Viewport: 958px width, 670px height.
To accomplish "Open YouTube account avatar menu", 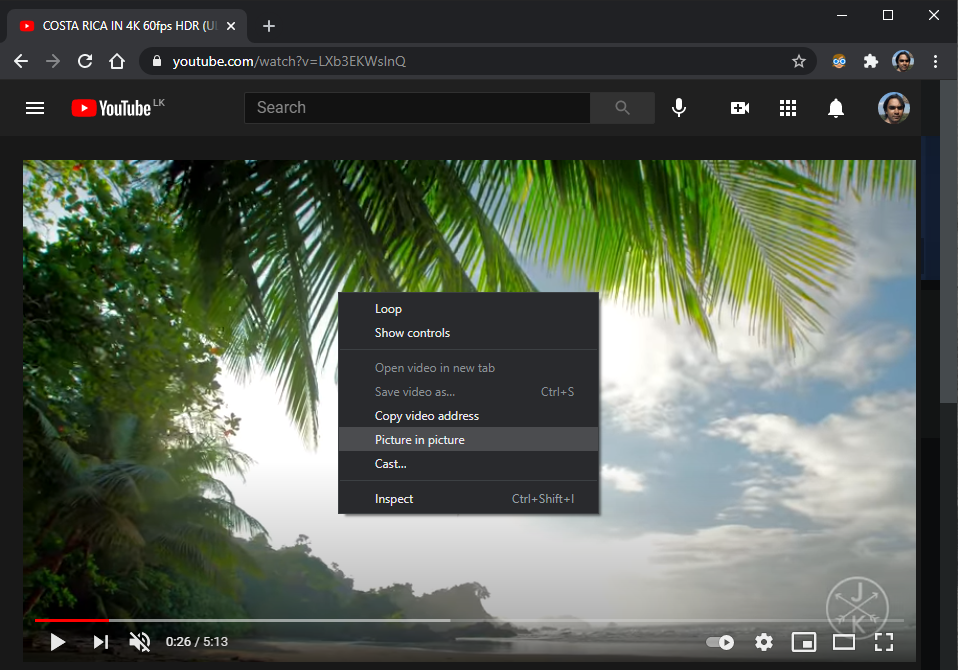I will coord(894,108).
